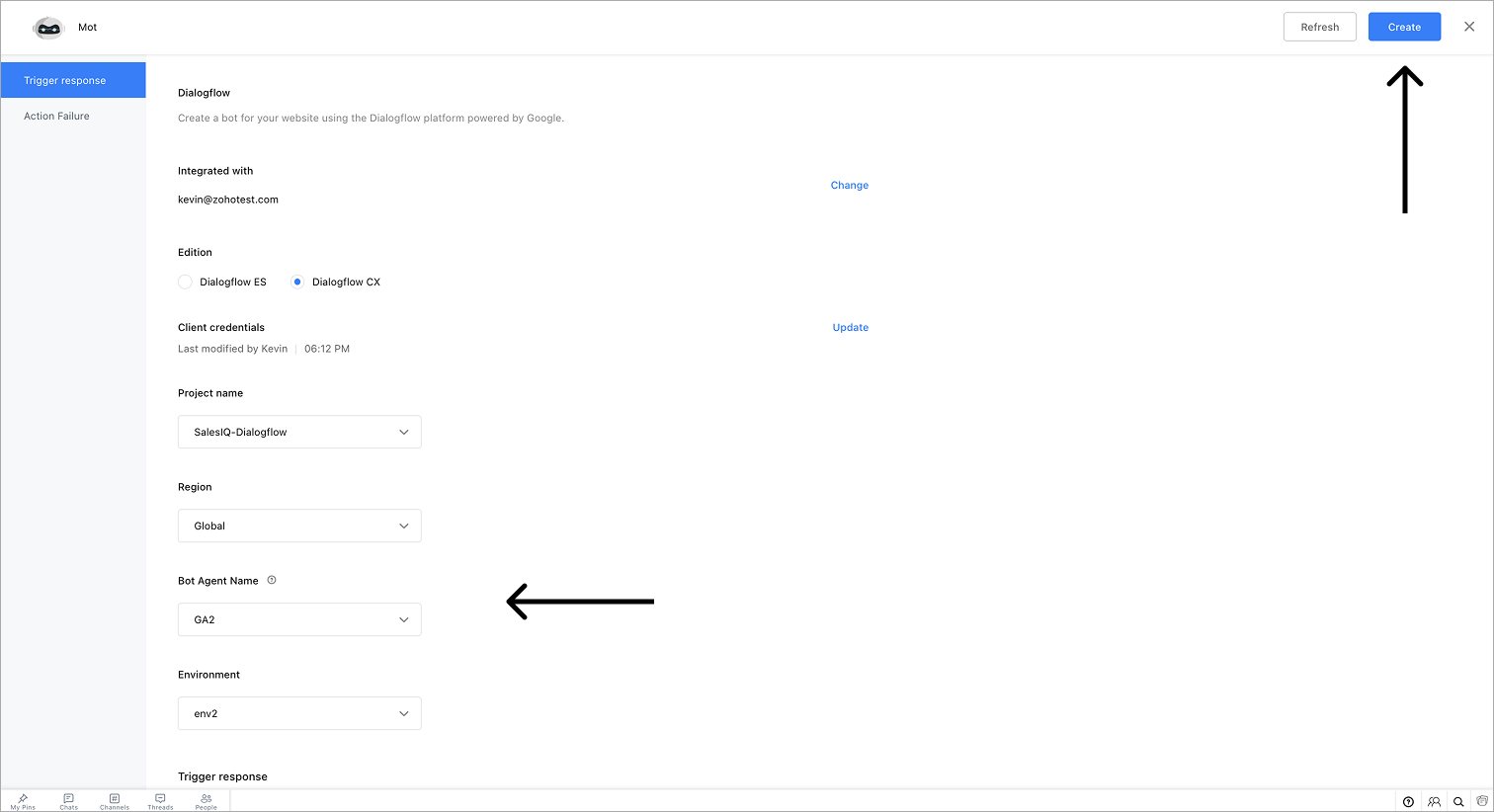Open the Channels icon
Screen dimensions: 1494x812
(115, 801)
